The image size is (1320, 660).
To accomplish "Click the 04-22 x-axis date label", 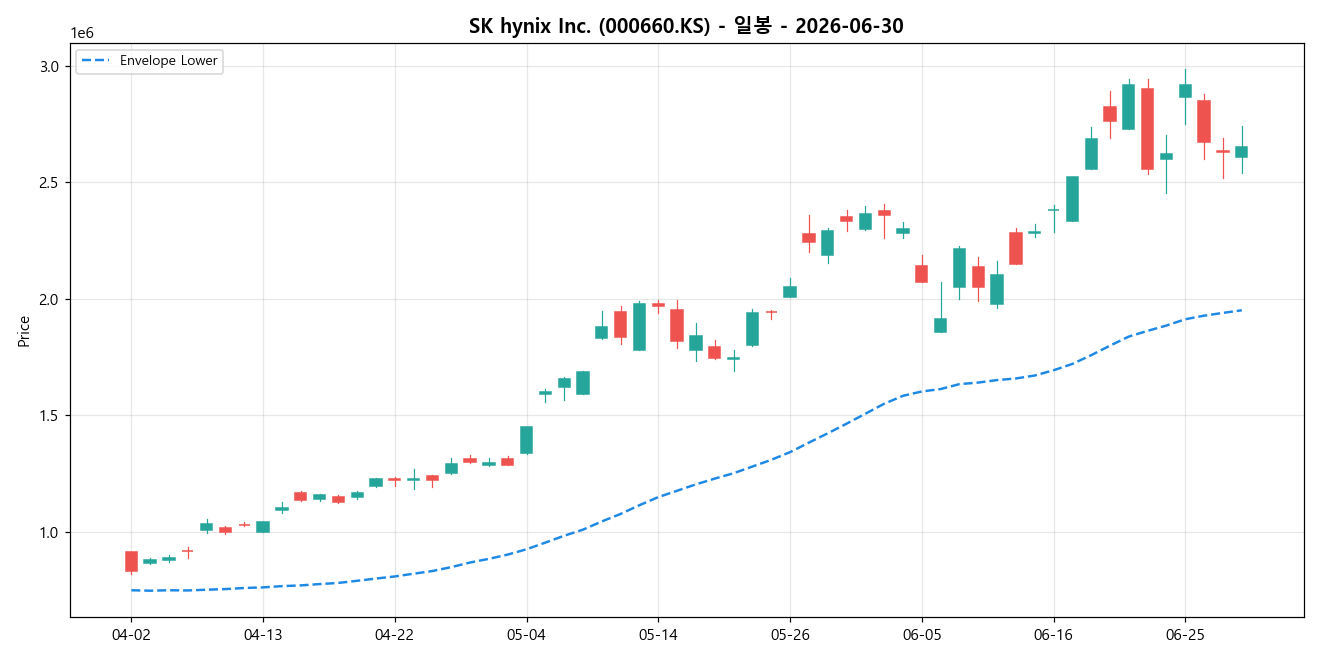I will click(x=394, y=635).
